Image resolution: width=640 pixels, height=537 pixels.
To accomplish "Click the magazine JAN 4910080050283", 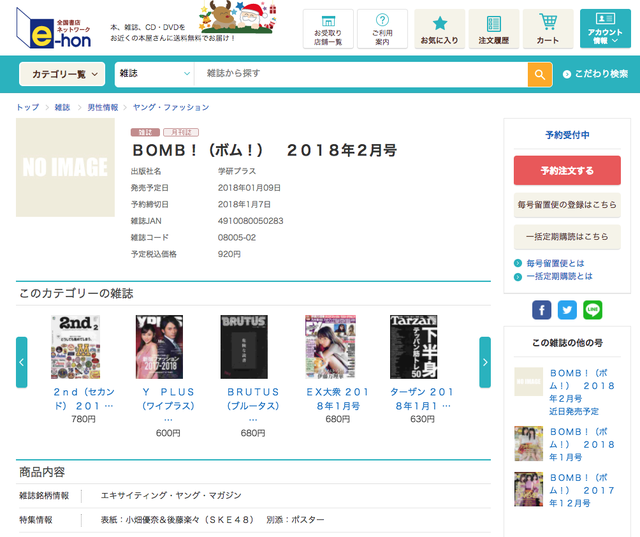I will click(250, 221).
